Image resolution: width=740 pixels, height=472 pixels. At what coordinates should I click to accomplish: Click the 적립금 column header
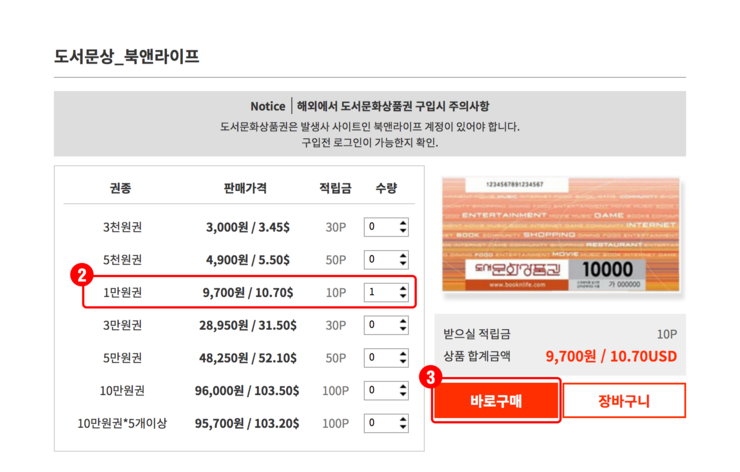[x=335, y=188]
